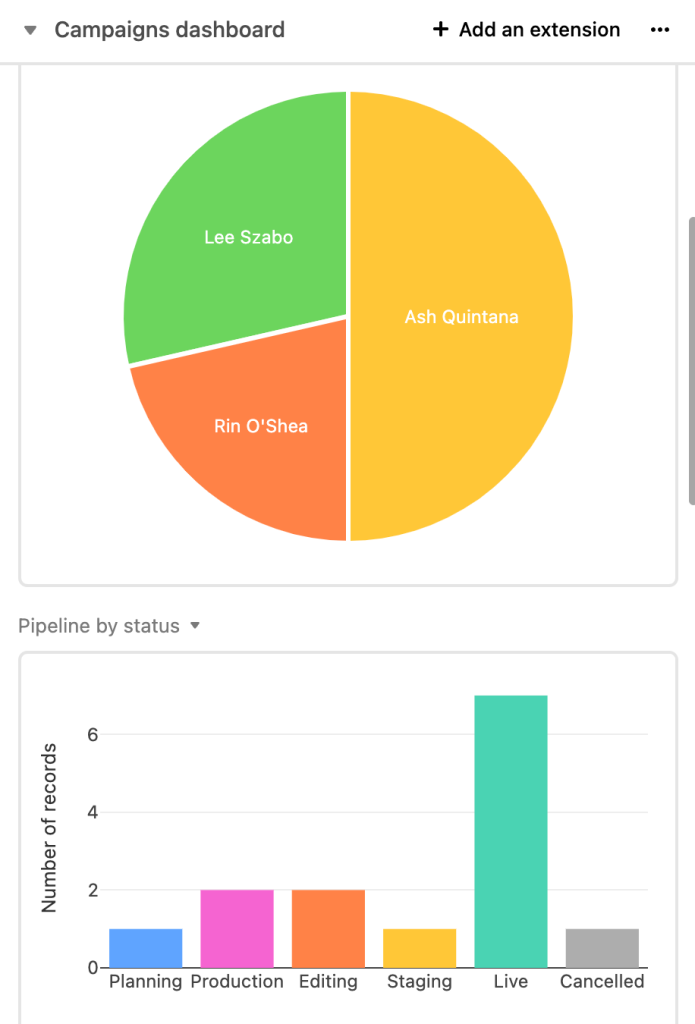This screenshot has width=695, height=1024.
Task: Click the Pipeline by status title
Action: pyautogui.click(x=99, y=626)
